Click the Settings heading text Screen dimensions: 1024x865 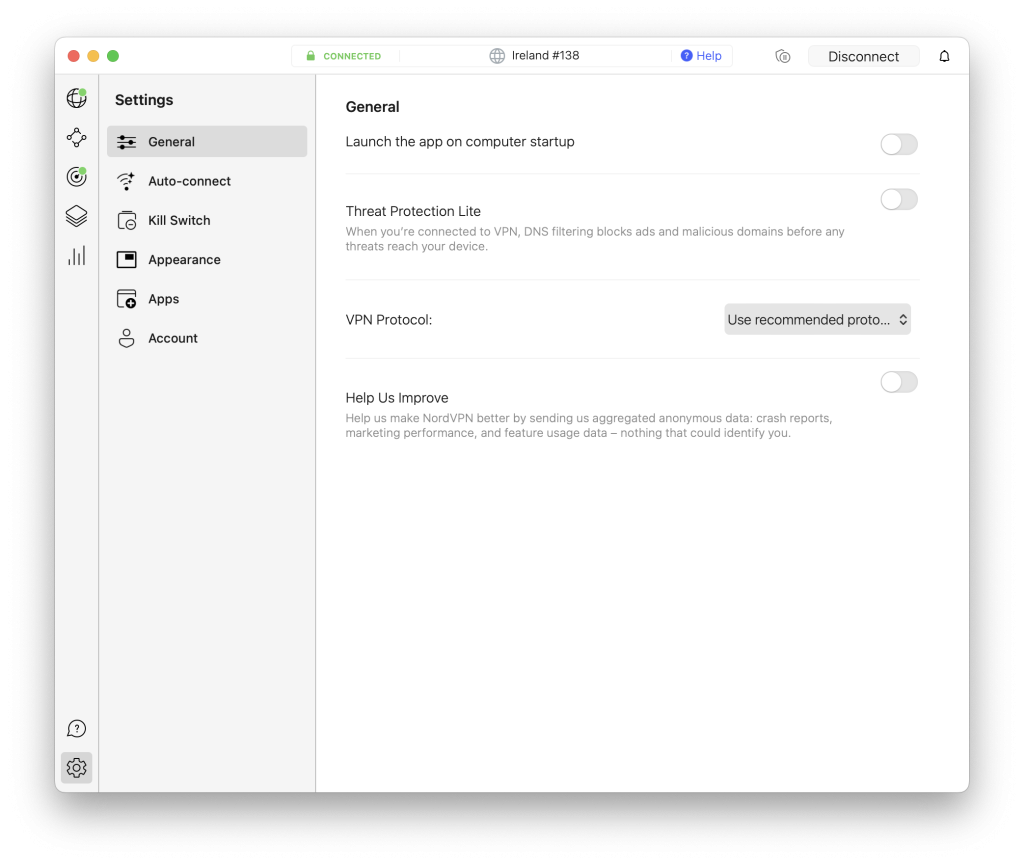(144, 100)
